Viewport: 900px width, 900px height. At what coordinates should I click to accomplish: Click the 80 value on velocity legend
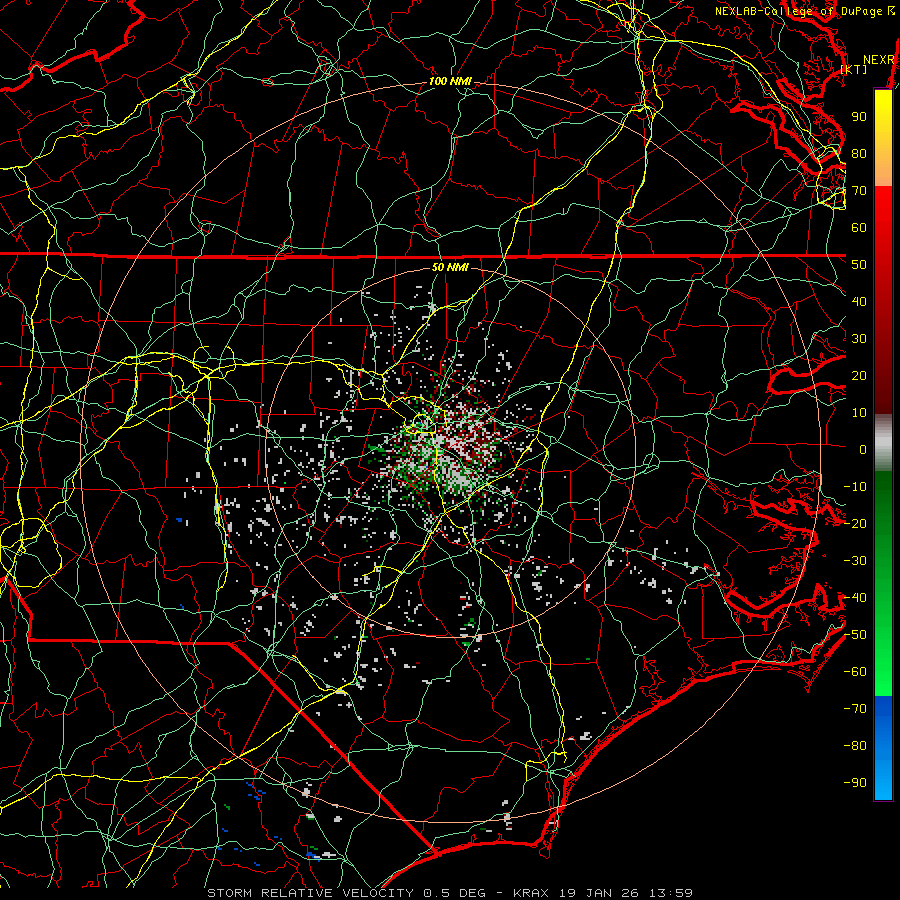[859, 153]
